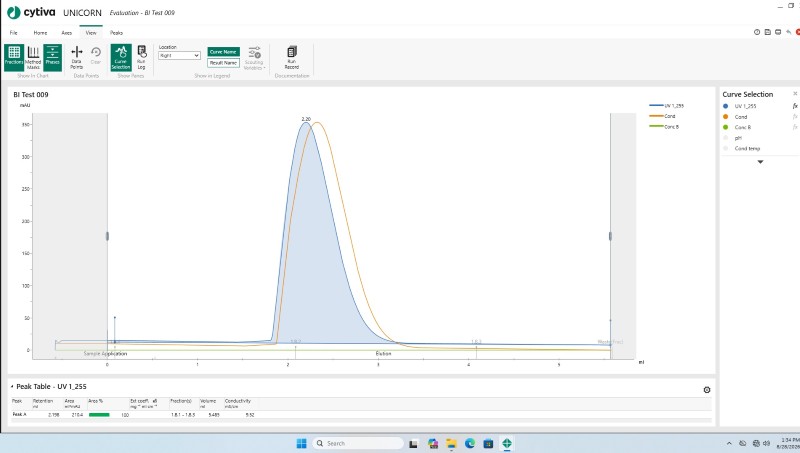Enable the pH curve
The width and height of the screenshot is (800, 453).
coord(726,138)
